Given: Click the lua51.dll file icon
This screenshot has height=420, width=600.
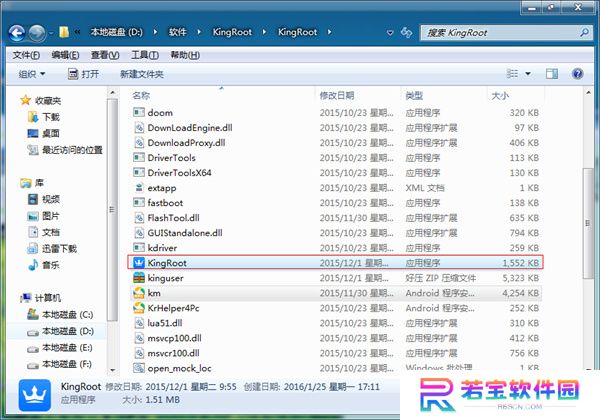Looking at the screenshot, I should pyautogui.click(x=139, y=323).
